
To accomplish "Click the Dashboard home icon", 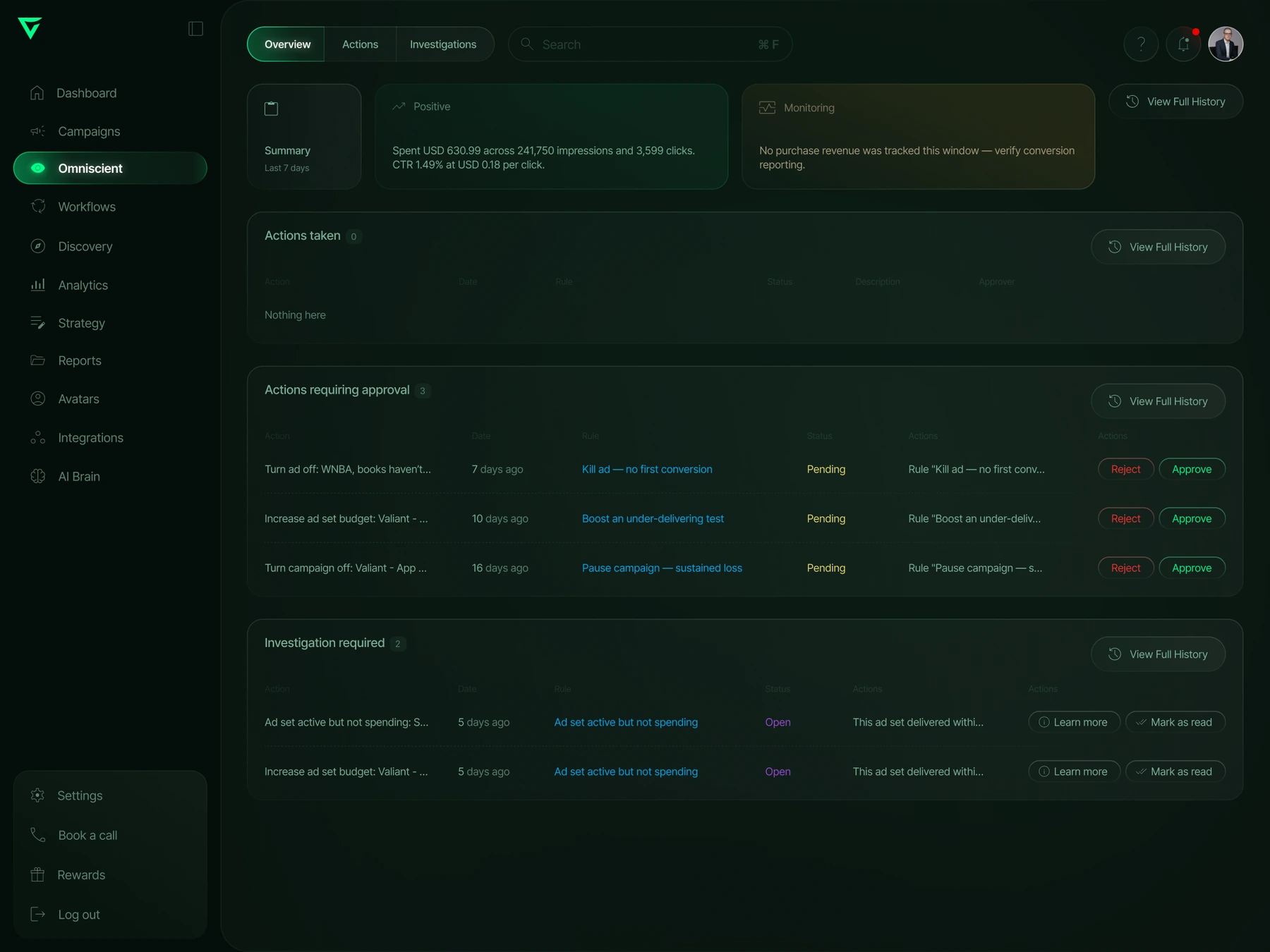I will [37, 93].
